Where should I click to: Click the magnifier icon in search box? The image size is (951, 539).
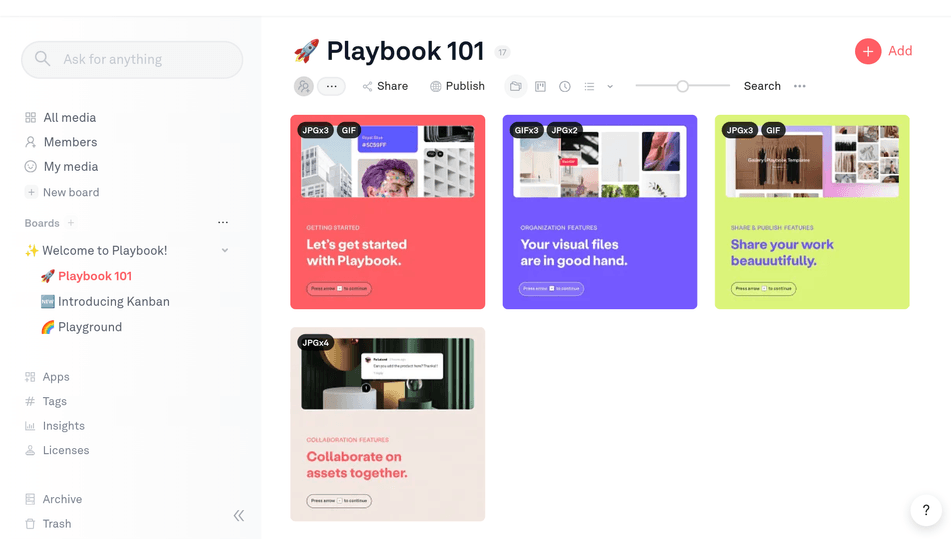42,59
